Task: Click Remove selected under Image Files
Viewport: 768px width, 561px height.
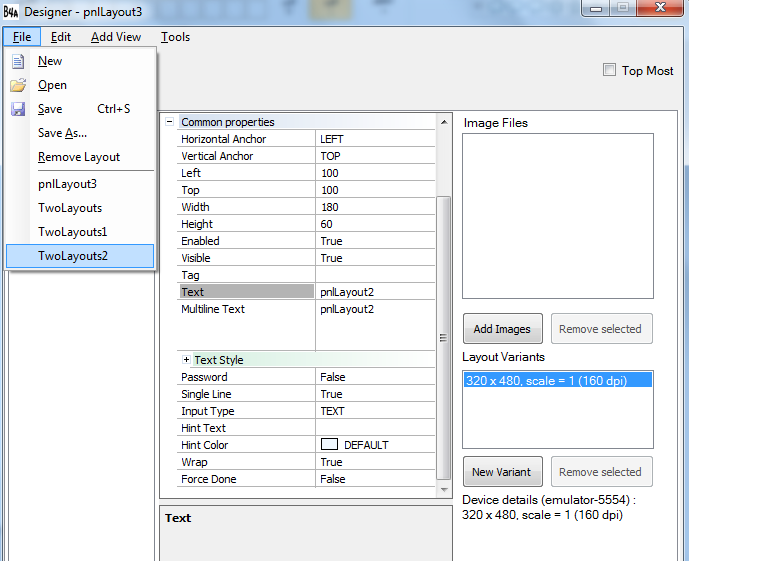Action: (601, 329)
